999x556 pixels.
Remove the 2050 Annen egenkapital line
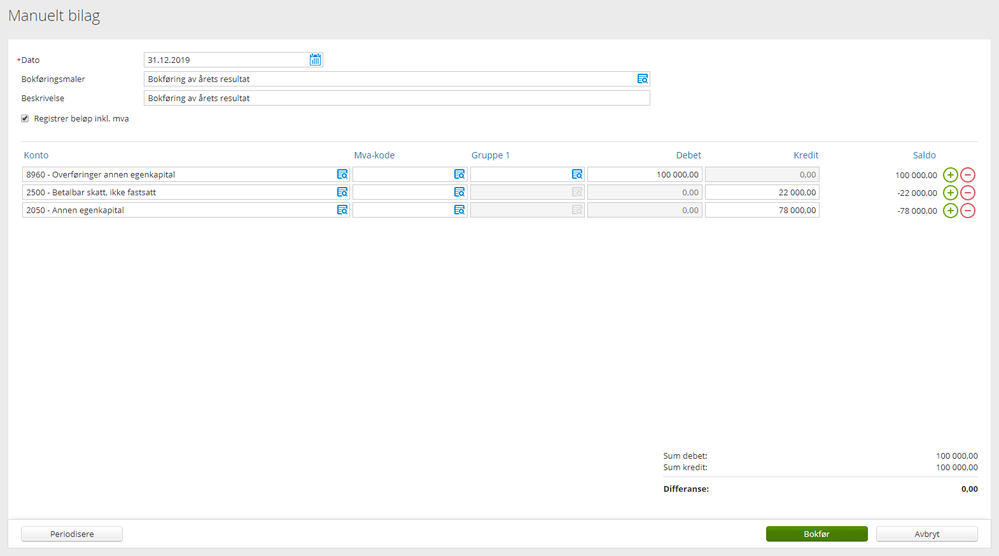(968, 210)
